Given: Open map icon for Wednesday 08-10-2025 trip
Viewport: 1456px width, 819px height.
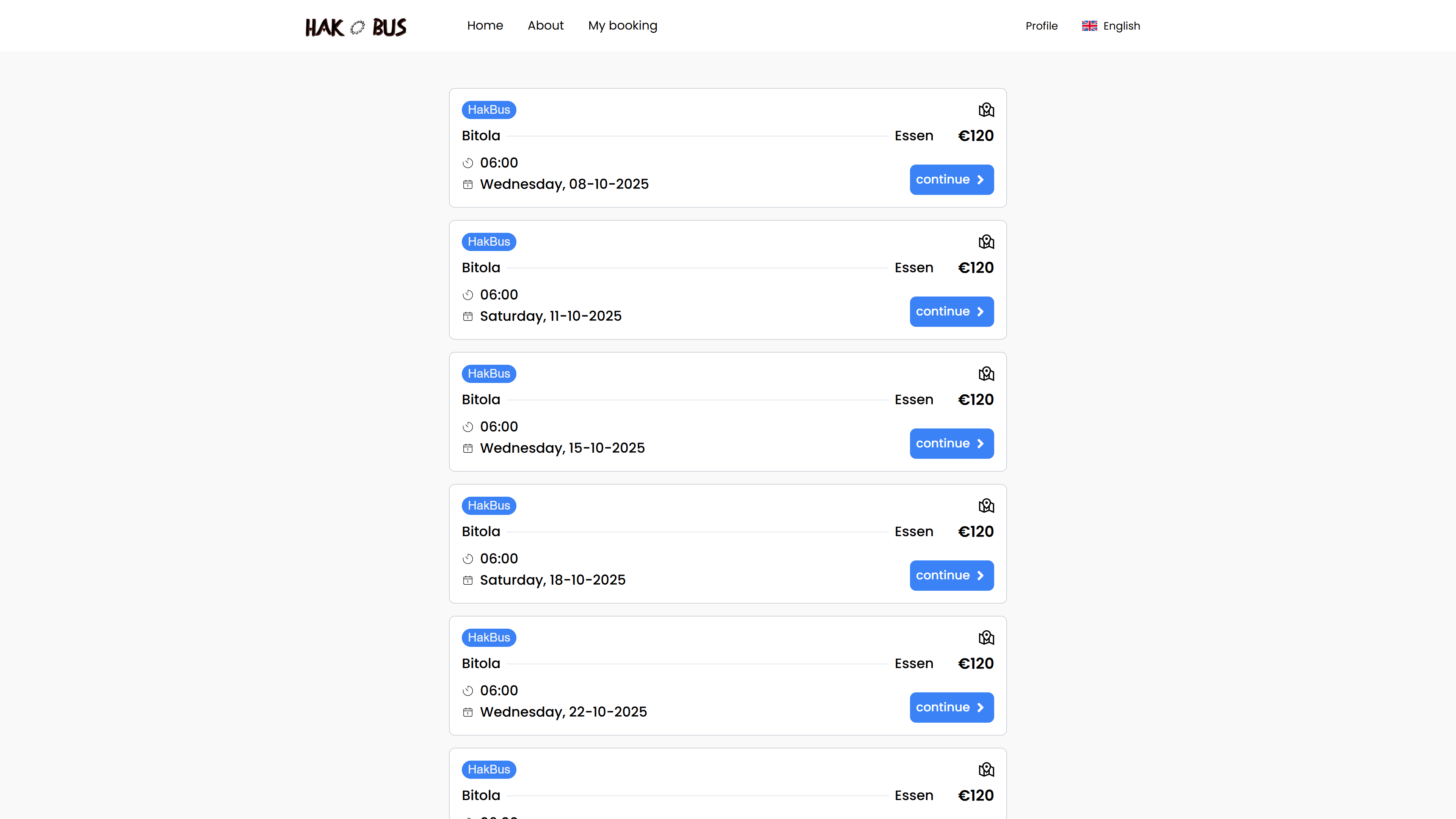Looking at the screenshot, I should [x=986, y=110].
